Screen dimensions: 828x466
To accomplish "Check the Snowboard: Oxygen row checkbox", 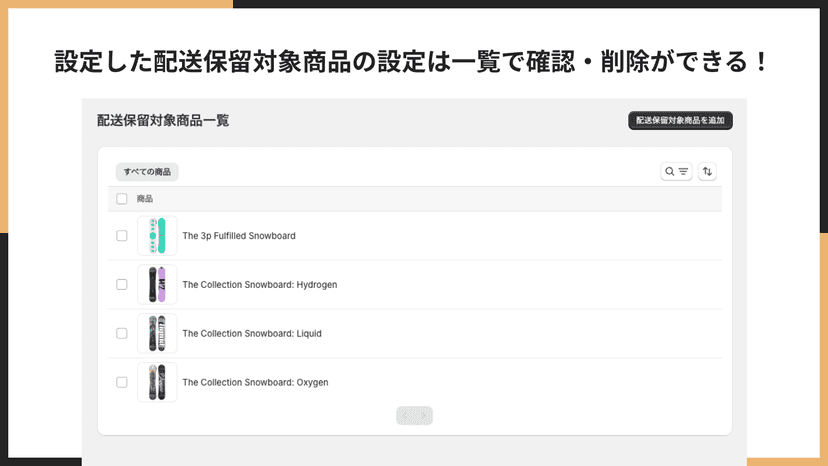I will coord(122,382).
